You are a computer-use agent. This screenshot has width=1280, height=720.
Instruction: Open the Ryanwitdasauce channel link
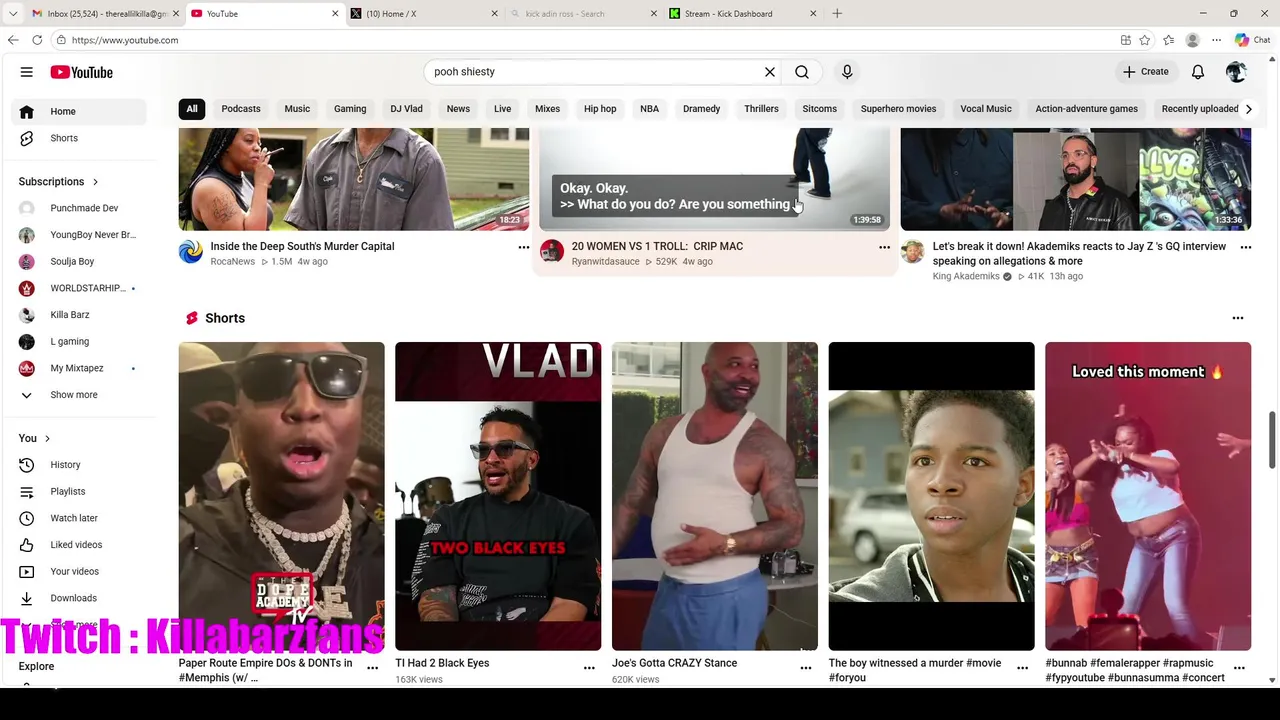605,262
